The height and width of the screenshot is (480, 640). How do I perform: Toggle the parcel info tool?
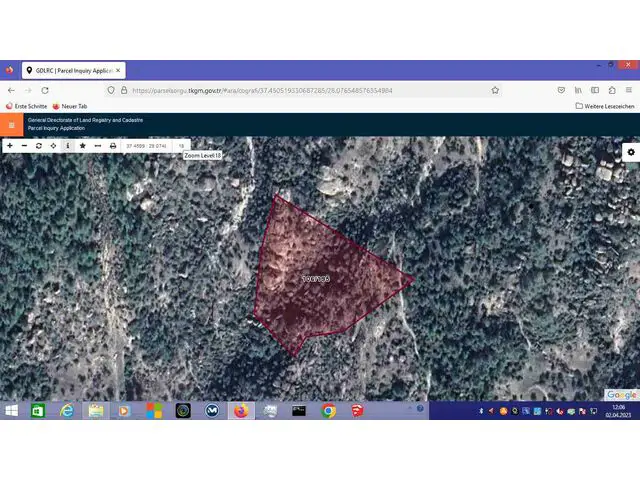click(x=68, y=146)
